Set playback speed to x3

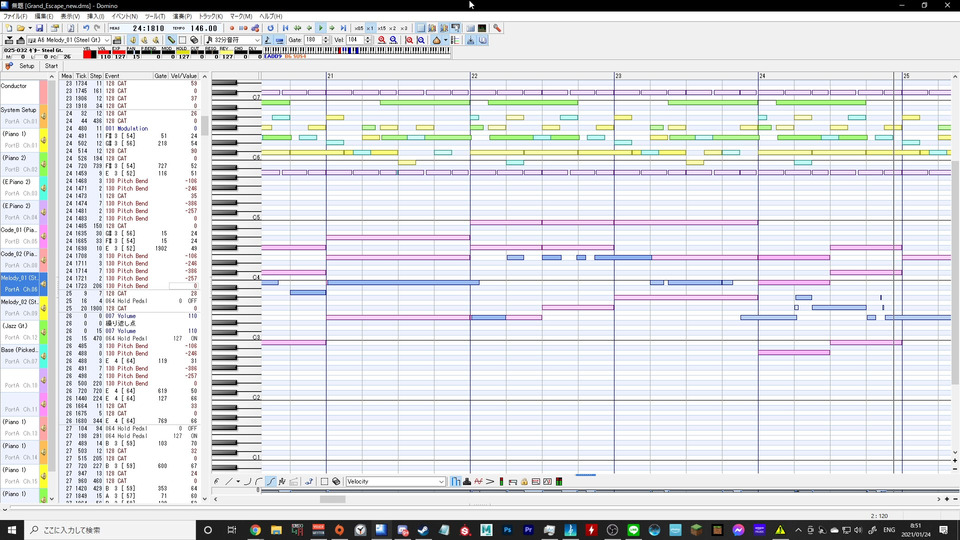pyautogui.click(x=404, y=28)
